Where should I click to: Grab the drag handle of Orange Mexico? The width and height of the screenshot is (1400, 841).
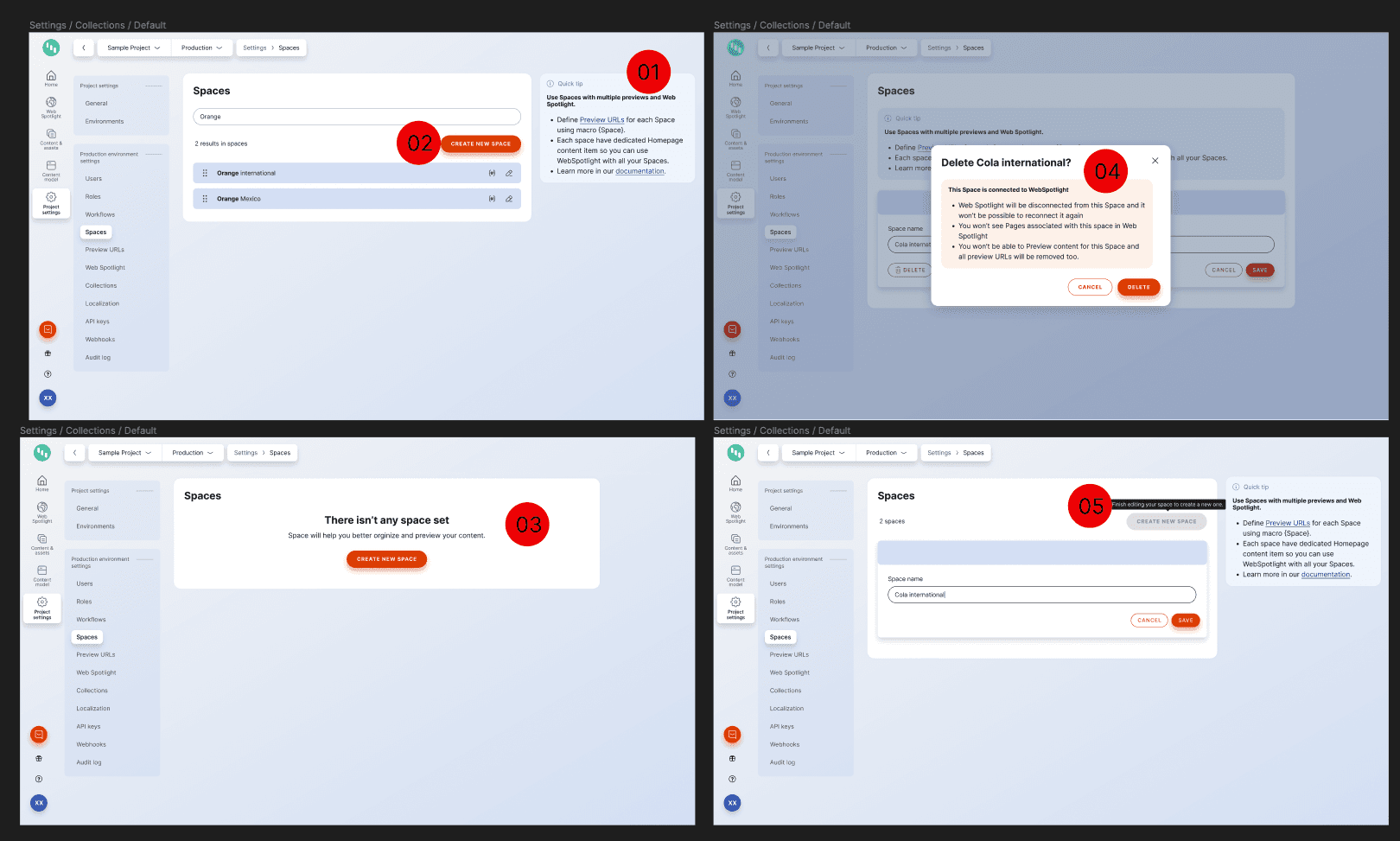click(x=205, y=199)
